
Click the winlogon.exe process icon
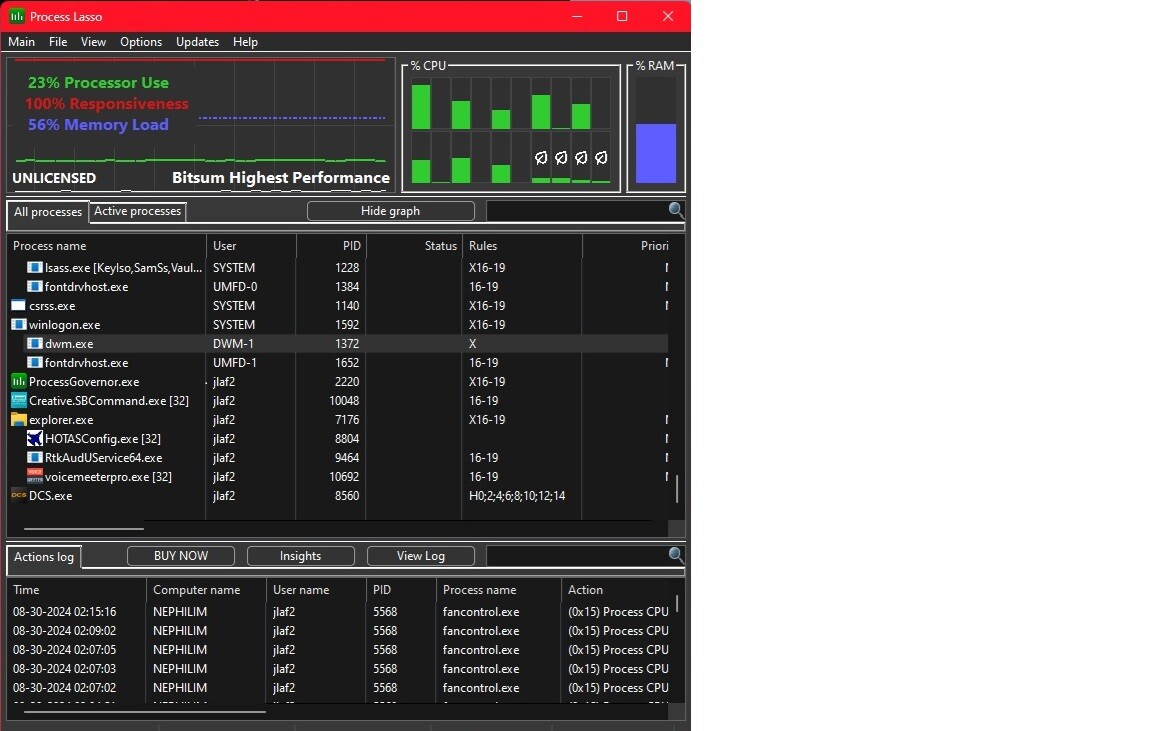[18, 325]
